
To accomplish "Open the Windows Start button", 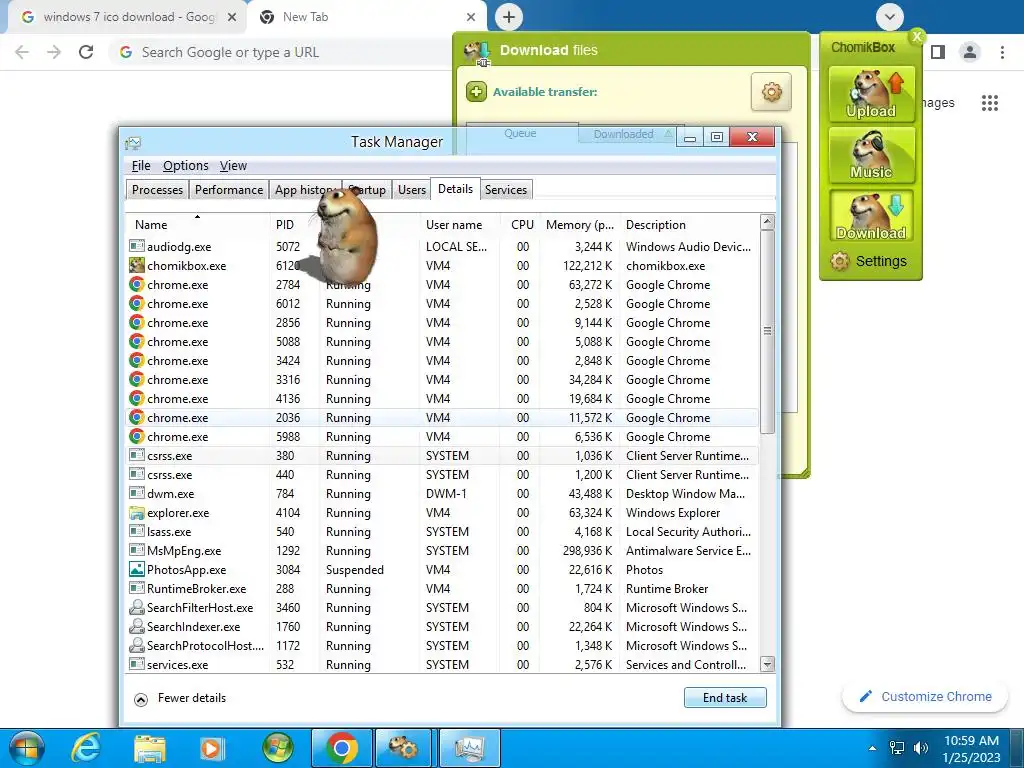I will click(26, 748).
